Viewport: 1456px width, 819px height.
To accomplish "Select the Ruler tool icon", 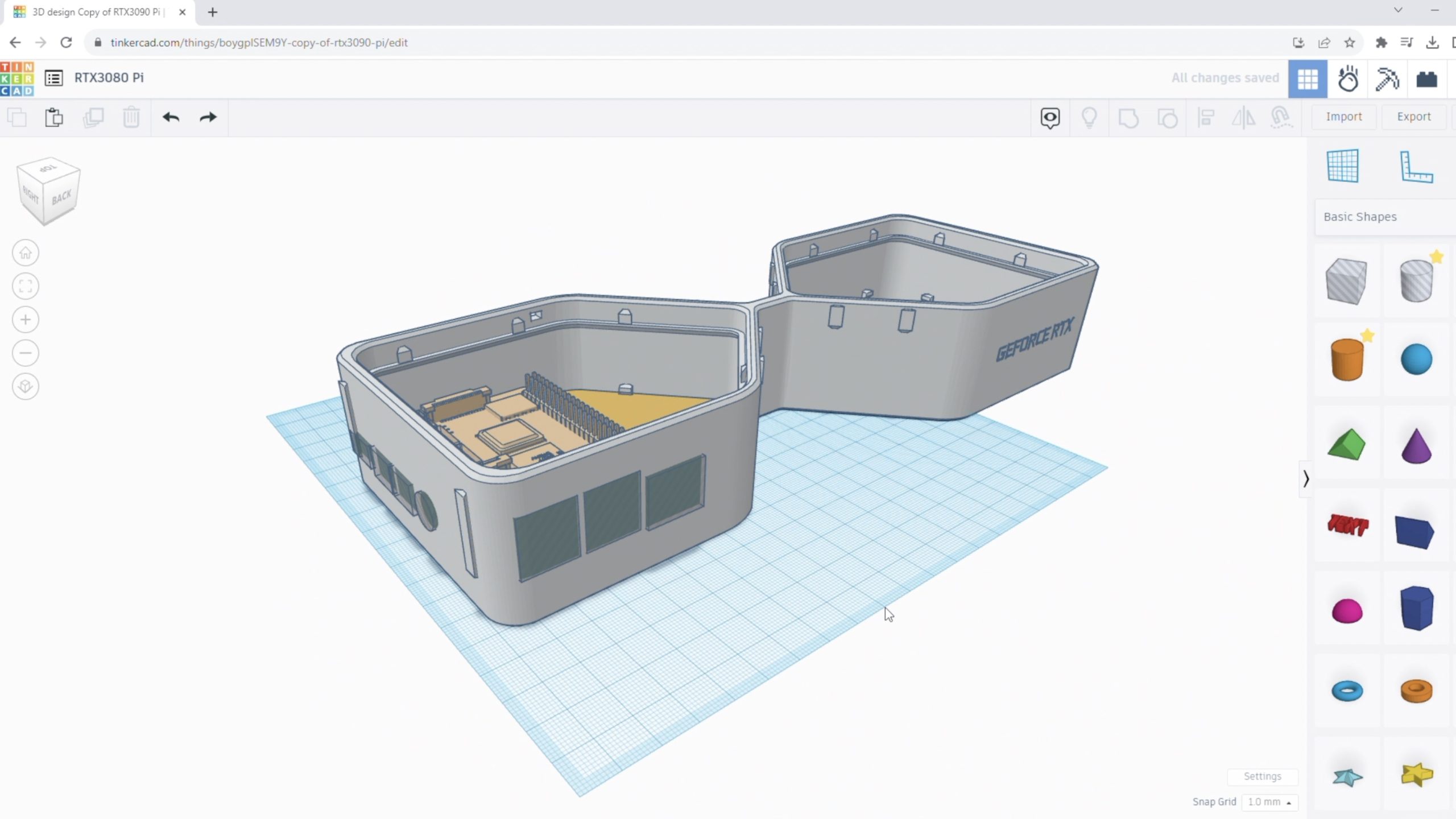I will point(1416,166).
